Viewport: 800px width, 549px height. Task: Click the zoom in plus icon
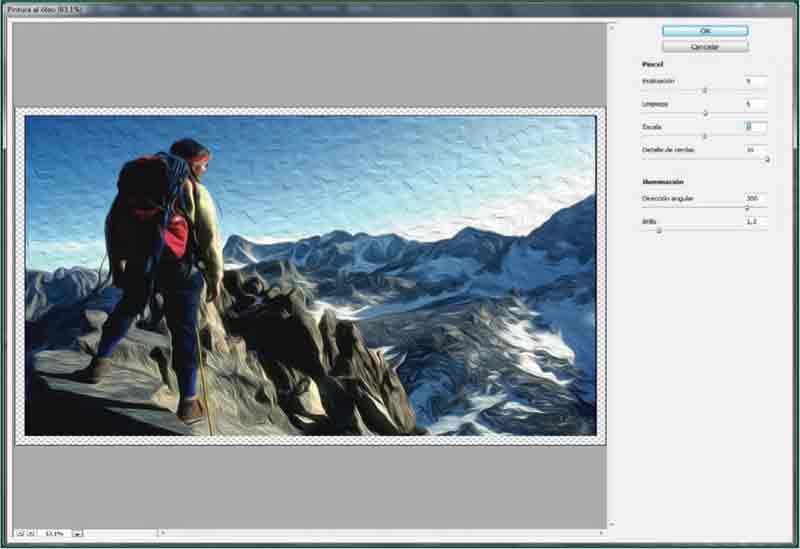click(x=30, y=533)
